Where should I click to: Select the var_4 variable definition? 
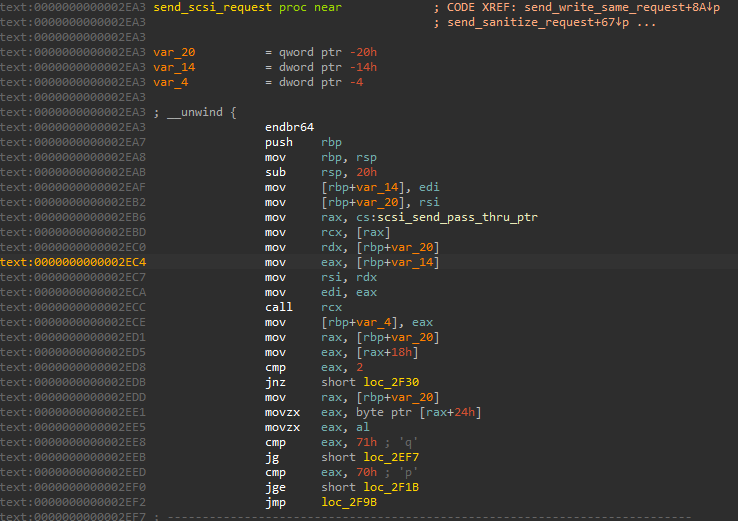point(170,82)
